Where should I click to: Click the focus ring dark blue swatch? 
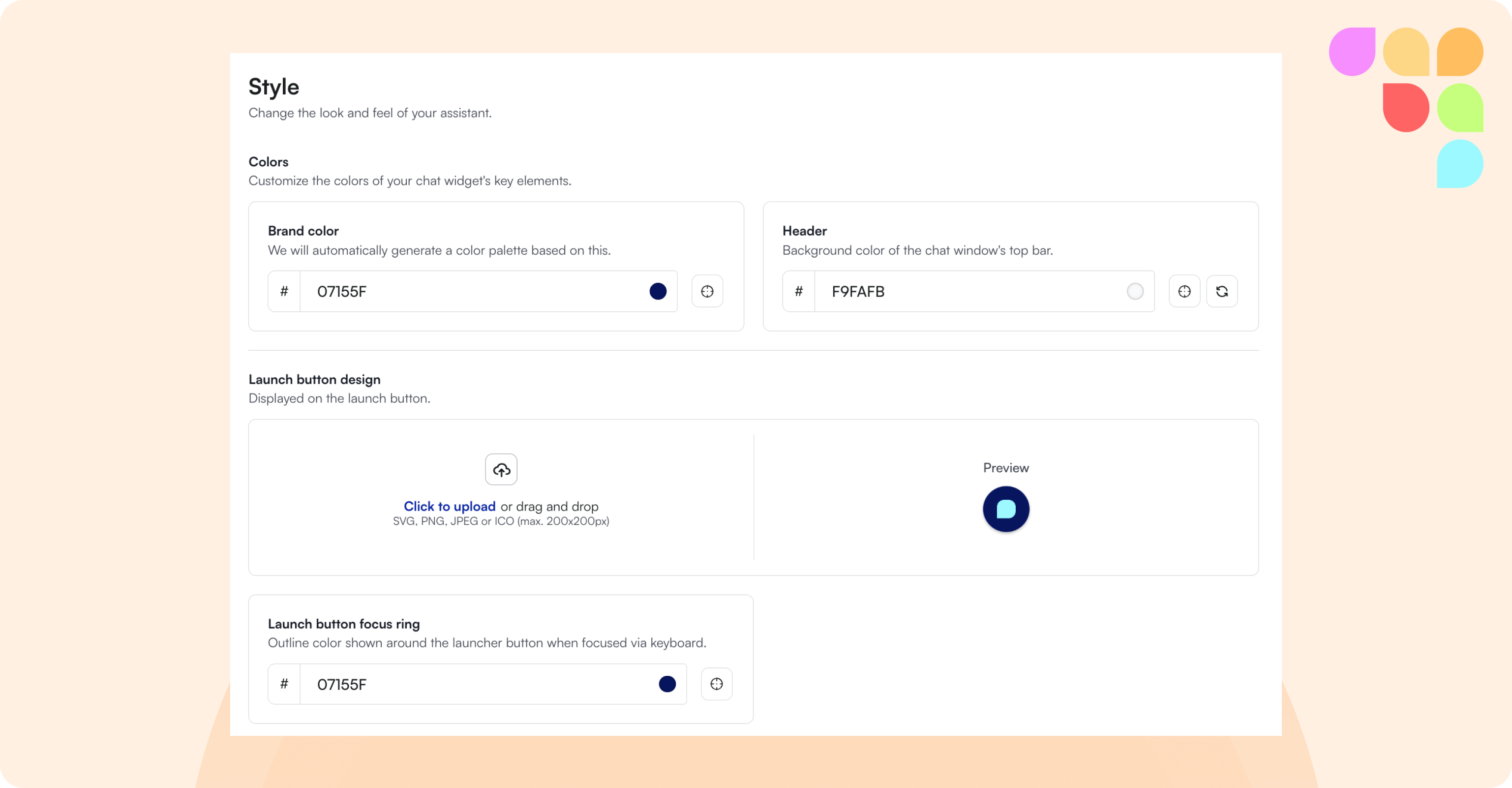[667, 684]
